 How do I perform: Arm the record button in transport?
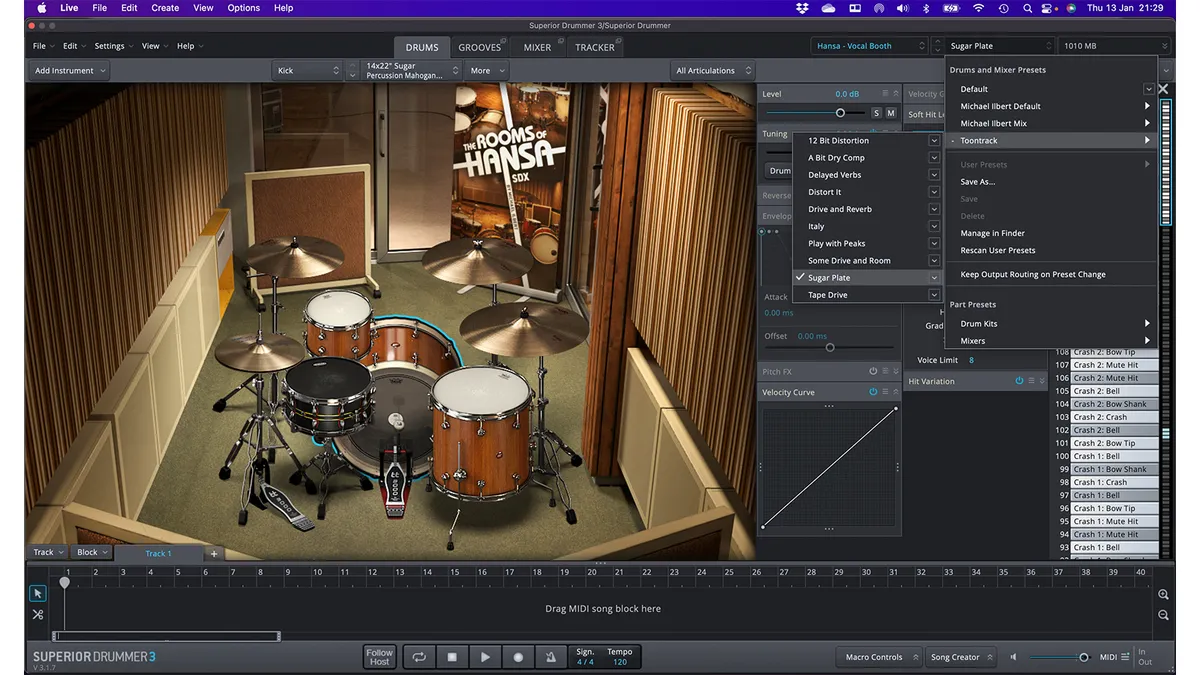coord(518,657)
